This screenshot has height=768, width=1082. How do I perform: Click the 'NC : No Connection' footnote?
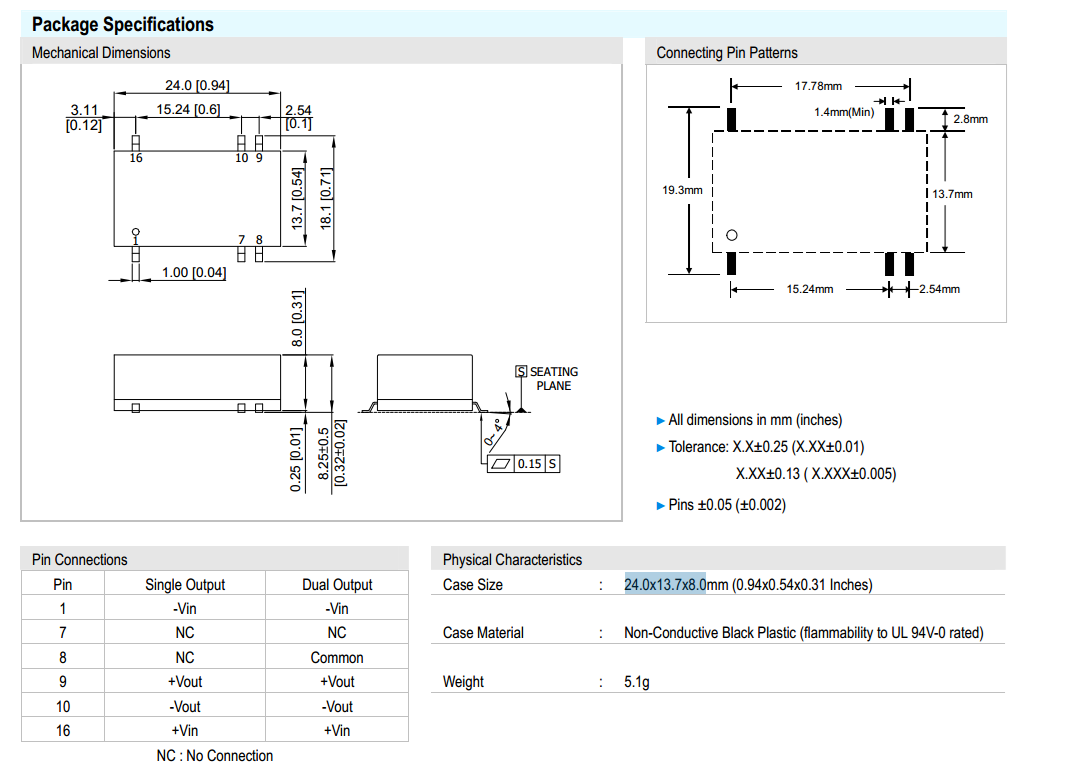tap(214, 756)
